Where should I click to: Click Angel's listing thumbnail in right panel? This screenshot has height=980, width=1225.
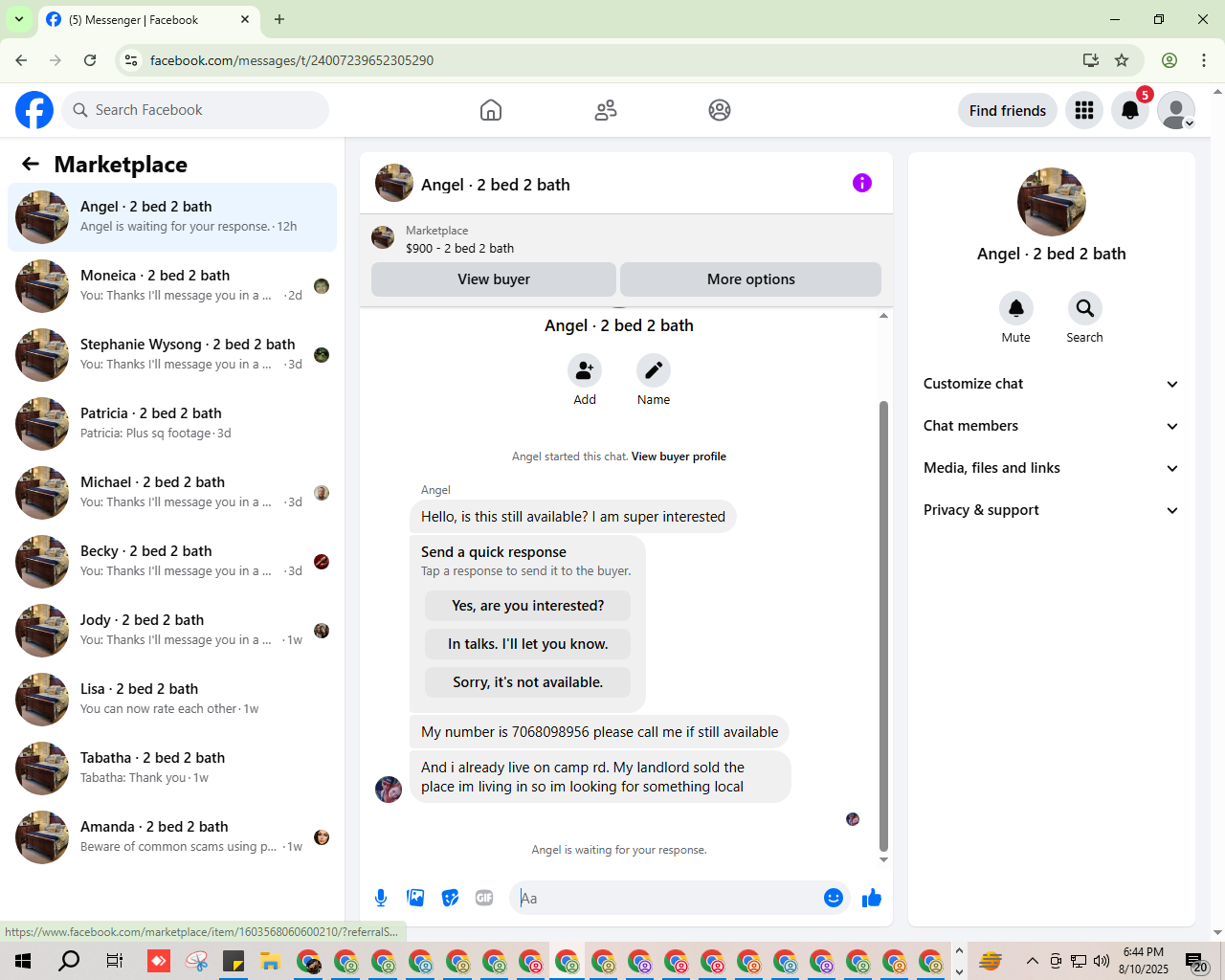1052,202
